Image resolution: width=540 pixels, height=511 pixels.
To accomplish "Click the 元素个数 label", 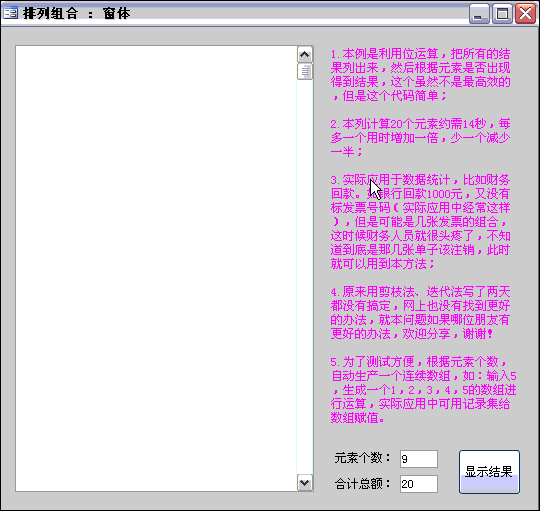I will [363, 458].
